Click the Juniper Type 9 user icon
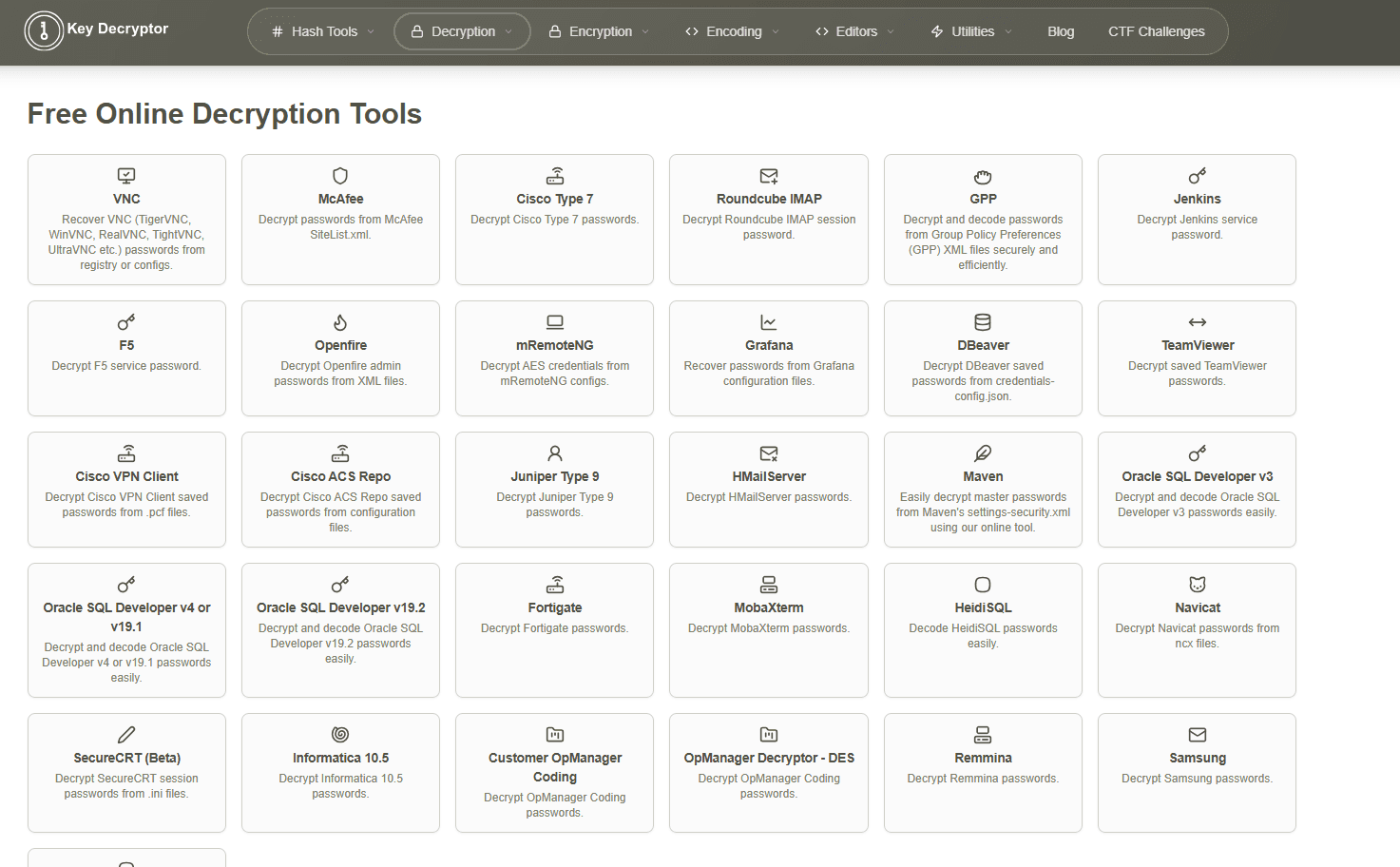This screenshot has width=1400, height=867. [x=555, y=453]
